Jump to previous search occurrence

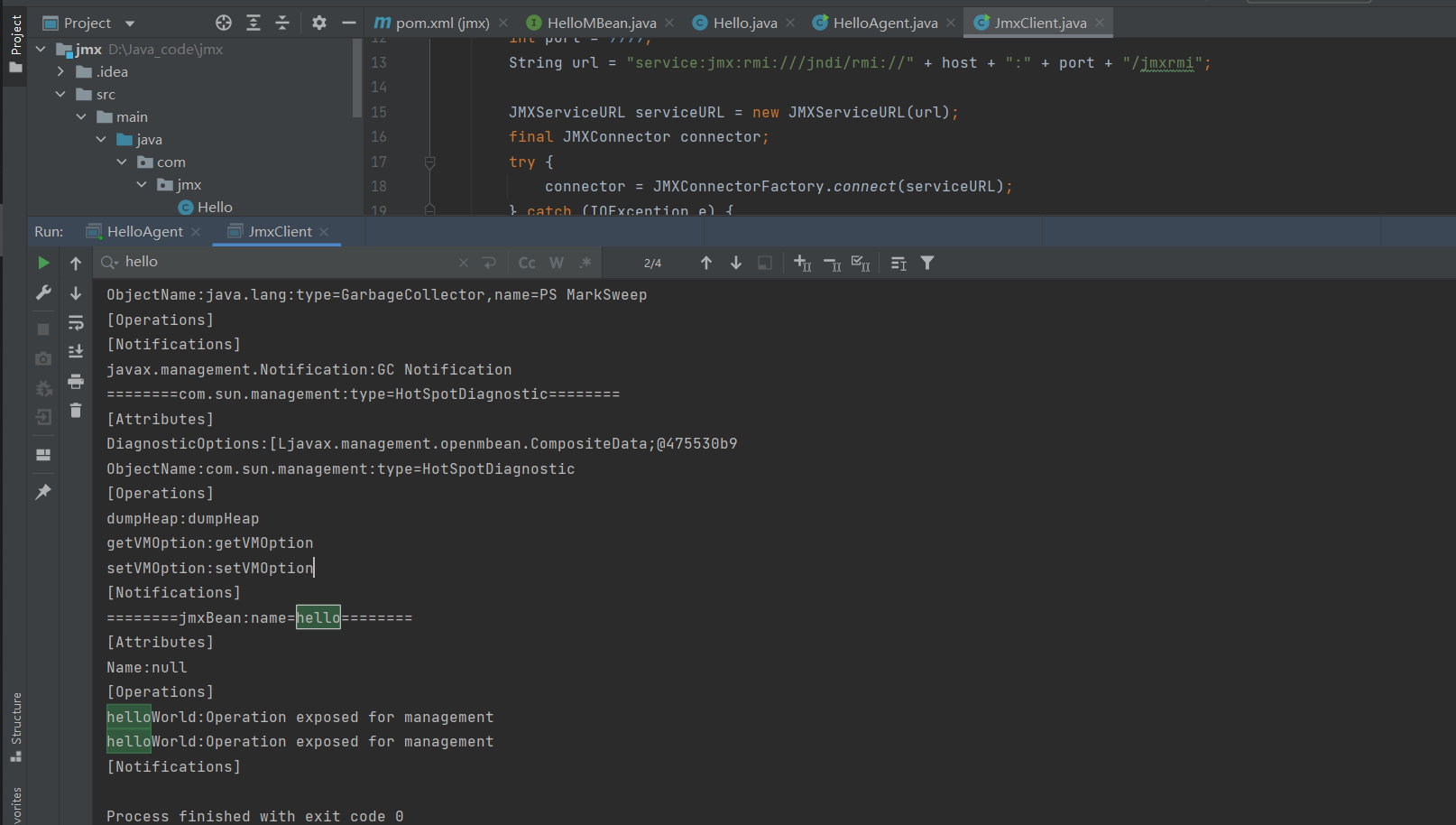(706, 263)
